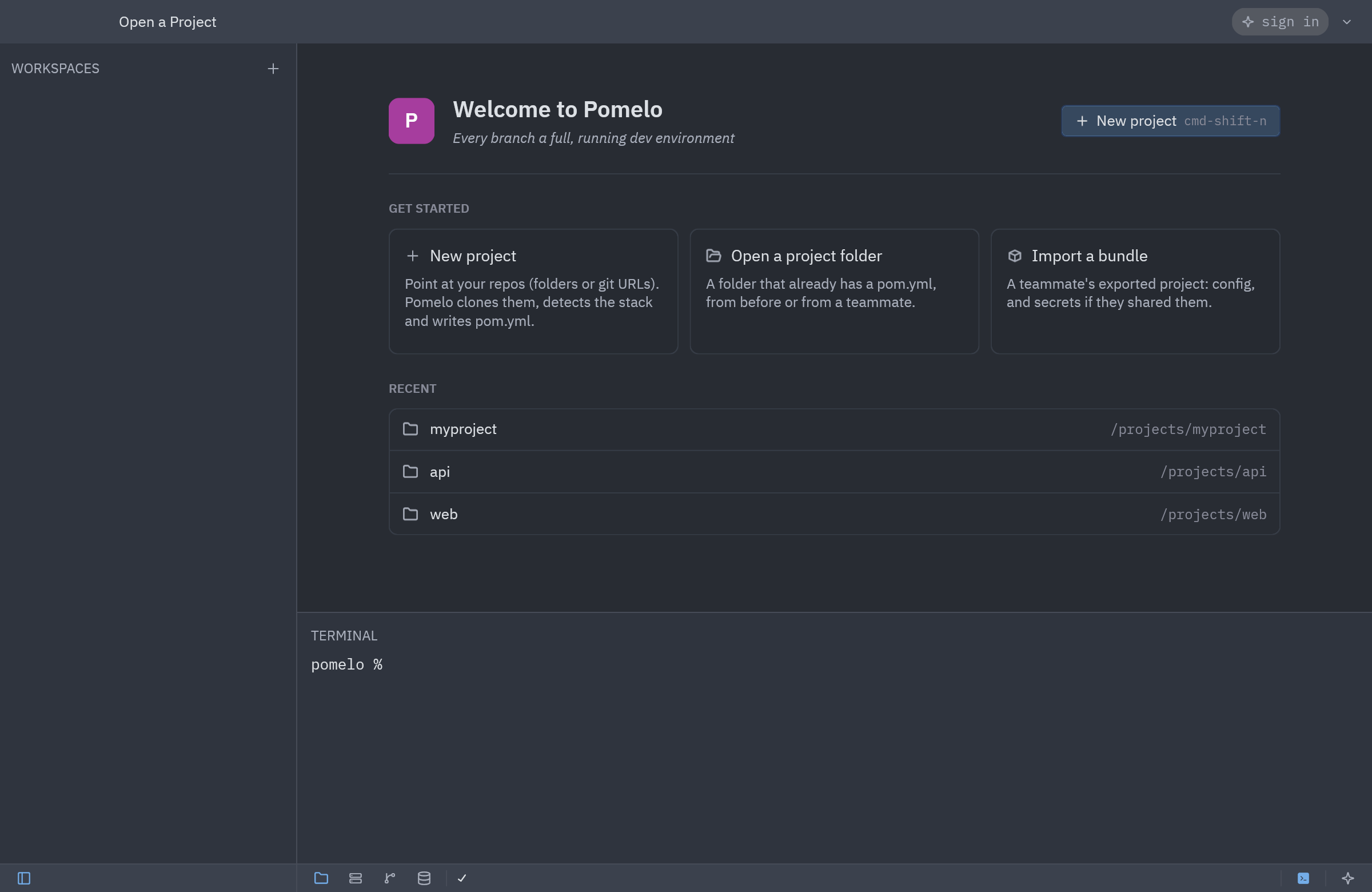Viewport: 1372px width, 892px height.
Task: Click the Open a Project title
Action: pyautogui.click(x=167, y=22)
